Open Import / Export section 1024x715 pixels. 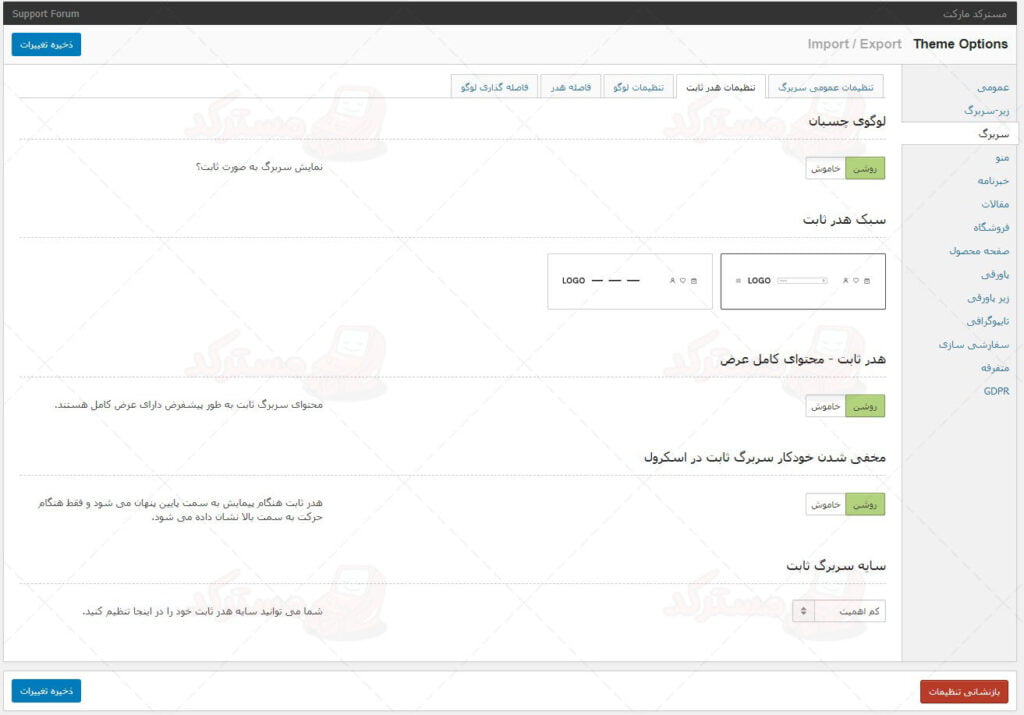[x=854, y=44]
